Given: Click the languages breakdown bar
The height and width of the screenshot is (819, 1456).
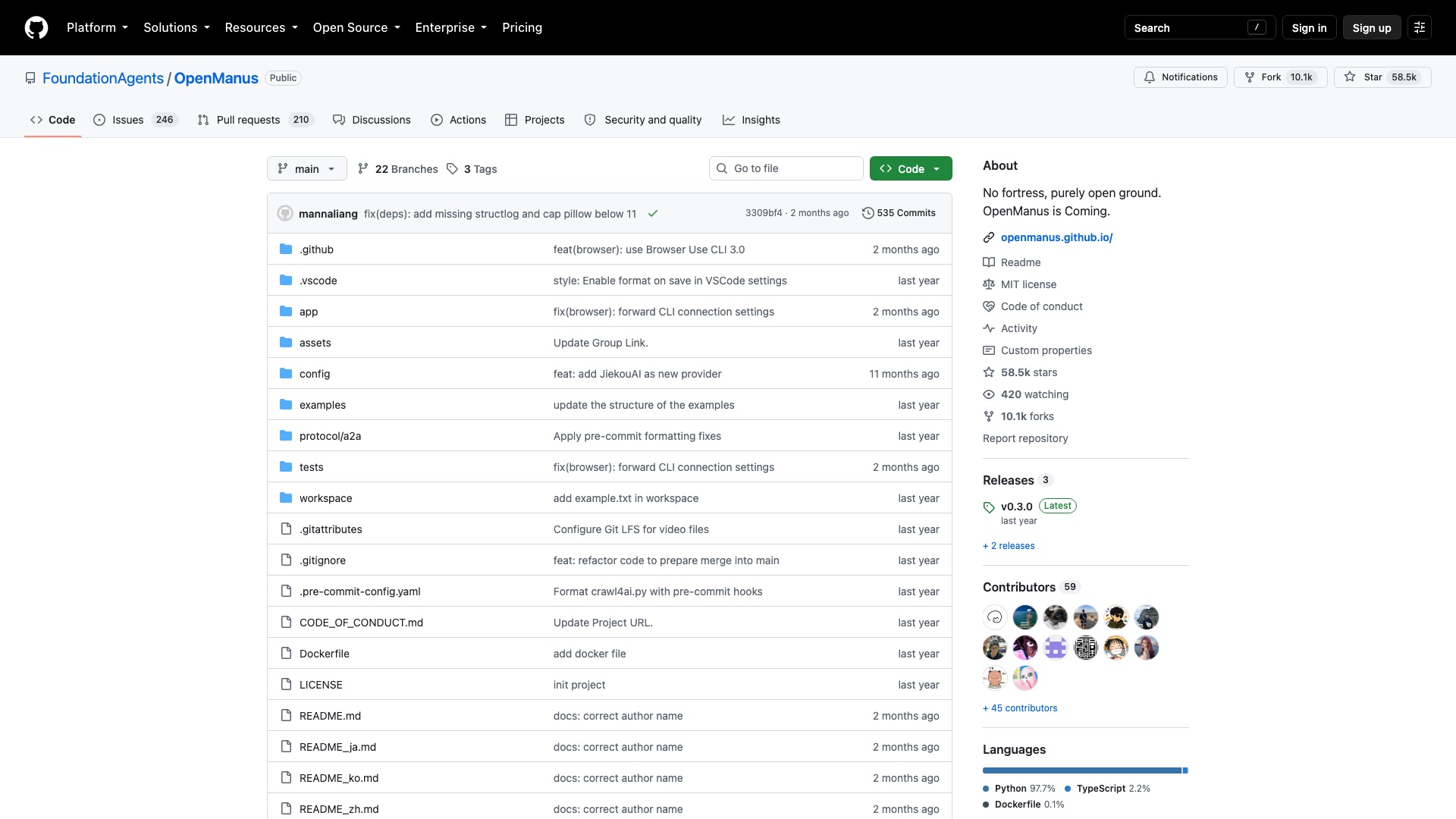Looking at the screenshot, I should [x=1085, y=770].
